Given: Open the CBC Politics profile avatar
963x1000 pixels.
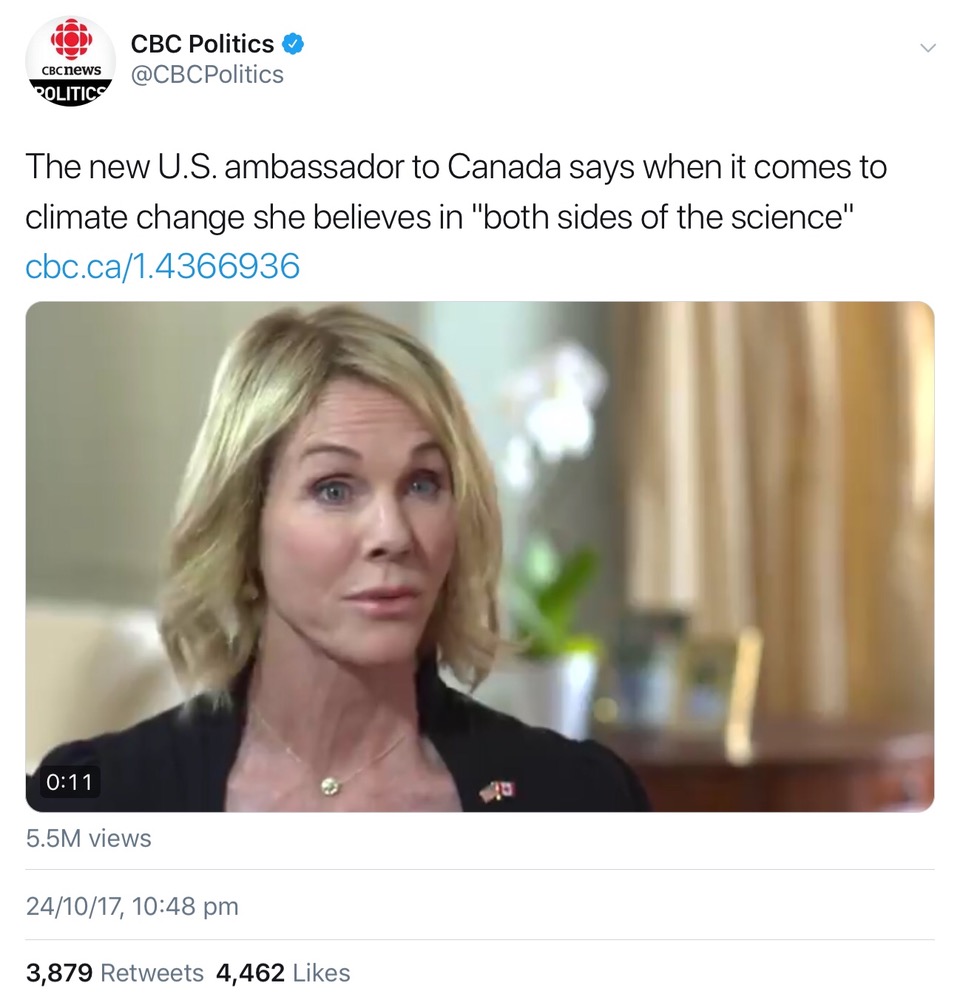Looking at the screenshot, I should pyautogui.click(x=70, y=60).
